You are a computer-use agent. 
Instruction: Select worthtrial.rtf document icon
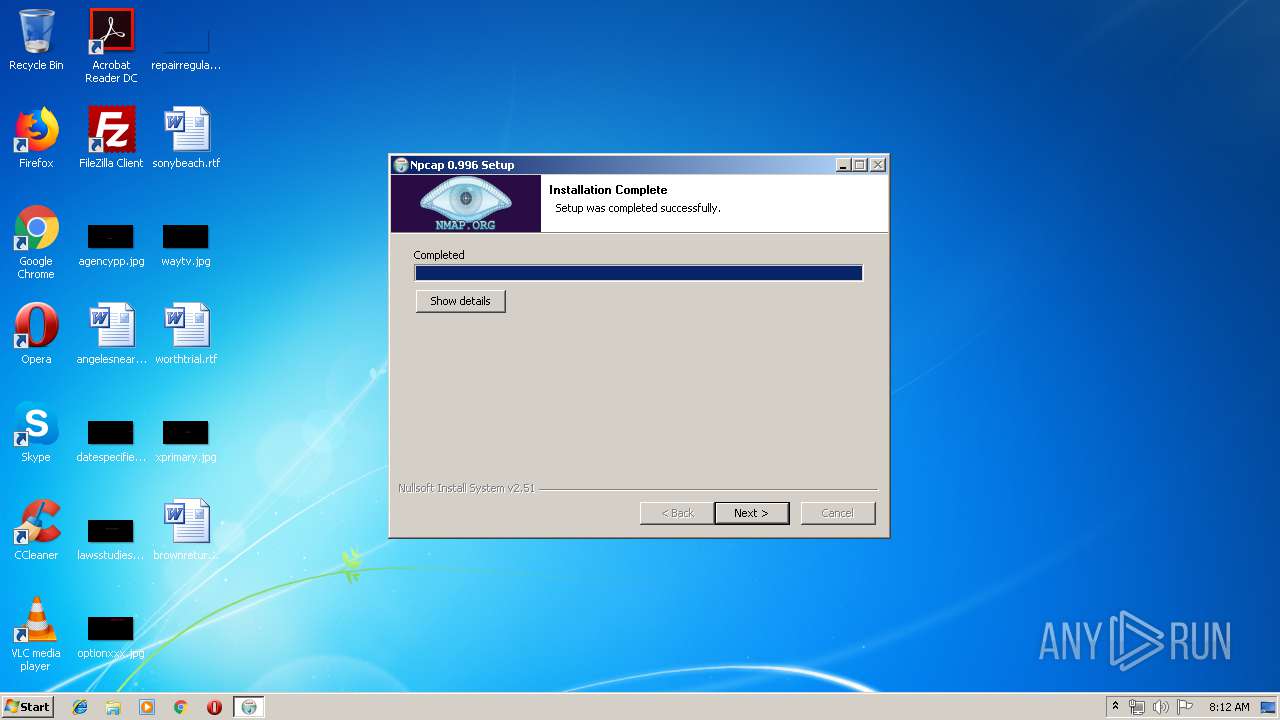point(186,334)
